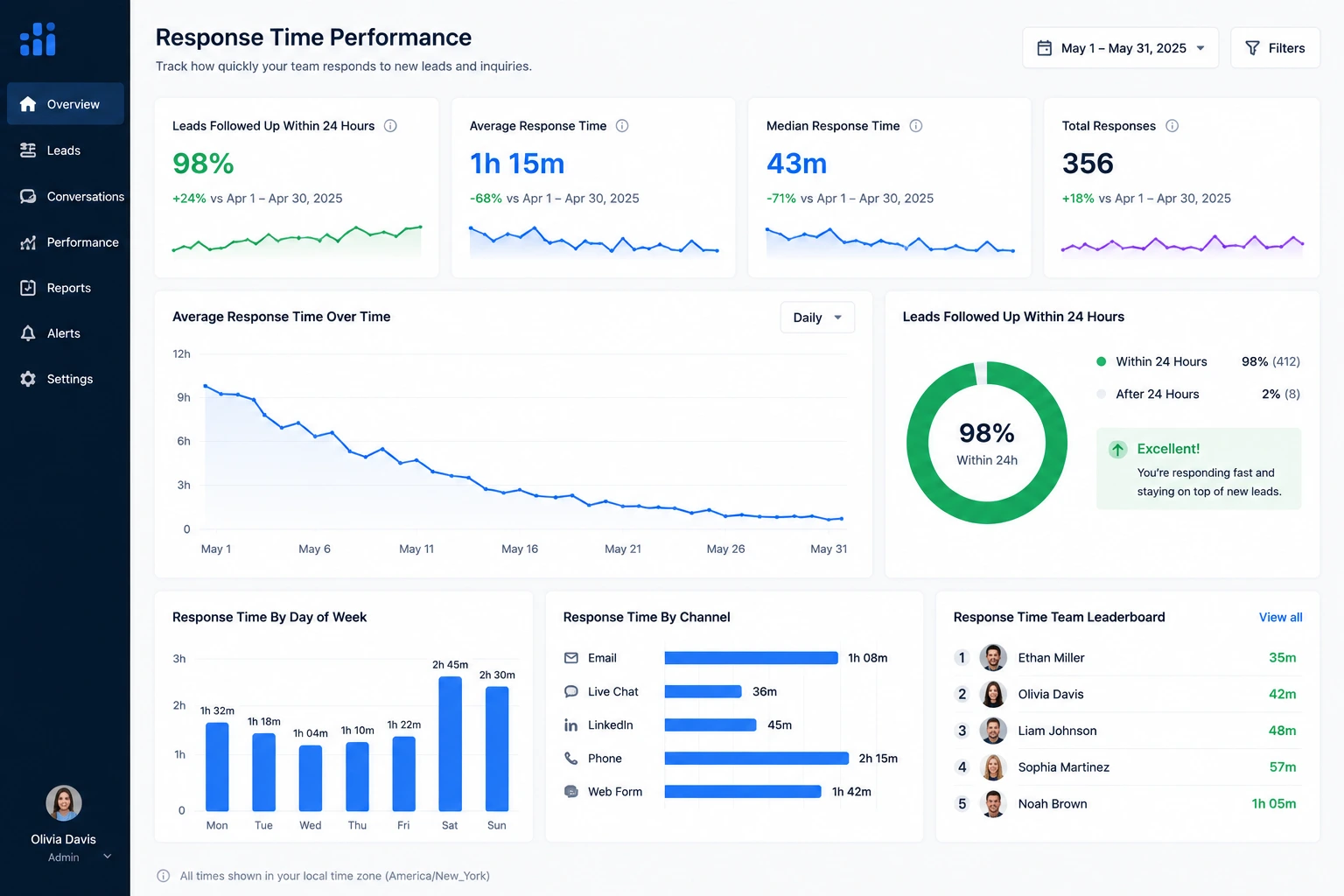Click the Reports icon in sidebar
The width and height of the screenshot is (1344, 896).
tap(28, 288)
